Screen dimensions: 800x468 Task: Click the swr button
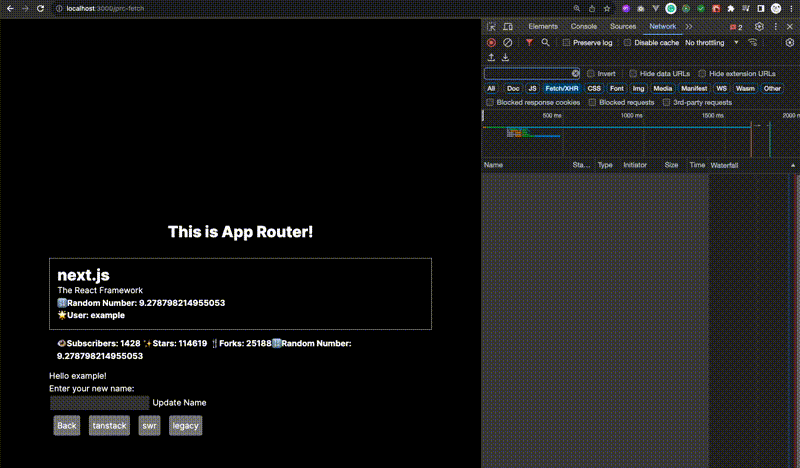(149, 426)
